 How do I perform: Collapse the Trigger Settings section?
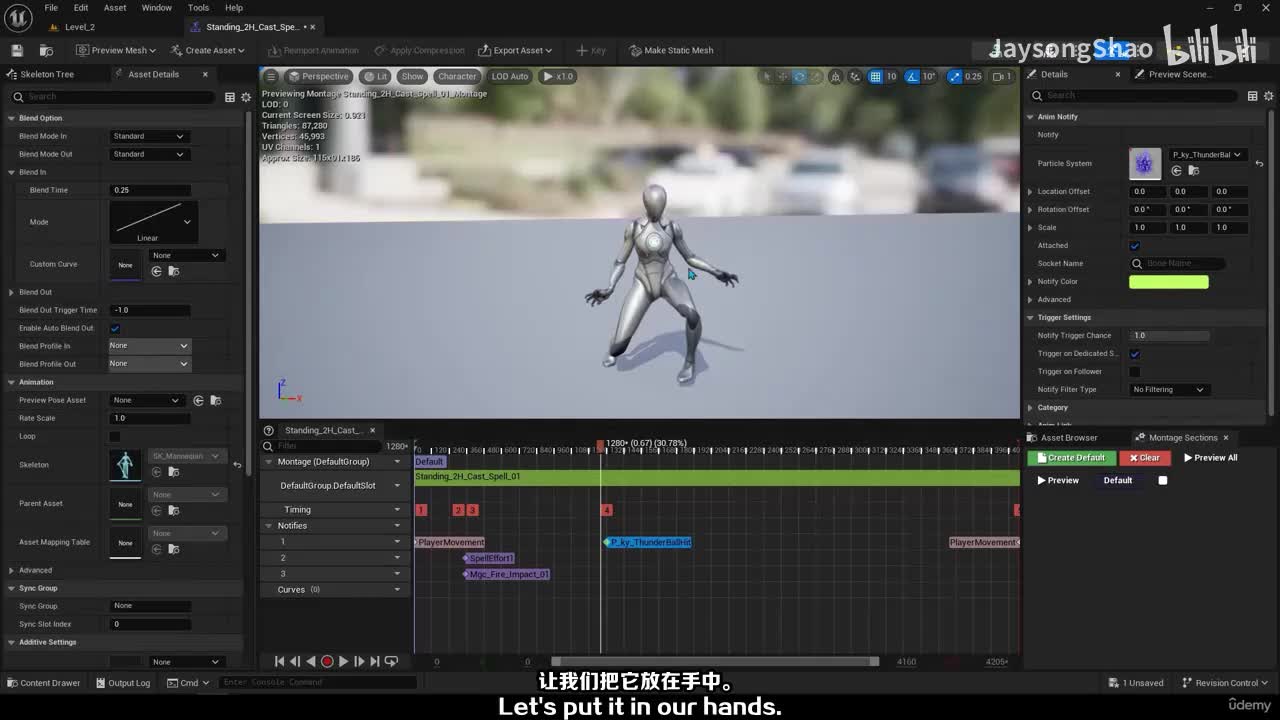(x=1030, y=317)
